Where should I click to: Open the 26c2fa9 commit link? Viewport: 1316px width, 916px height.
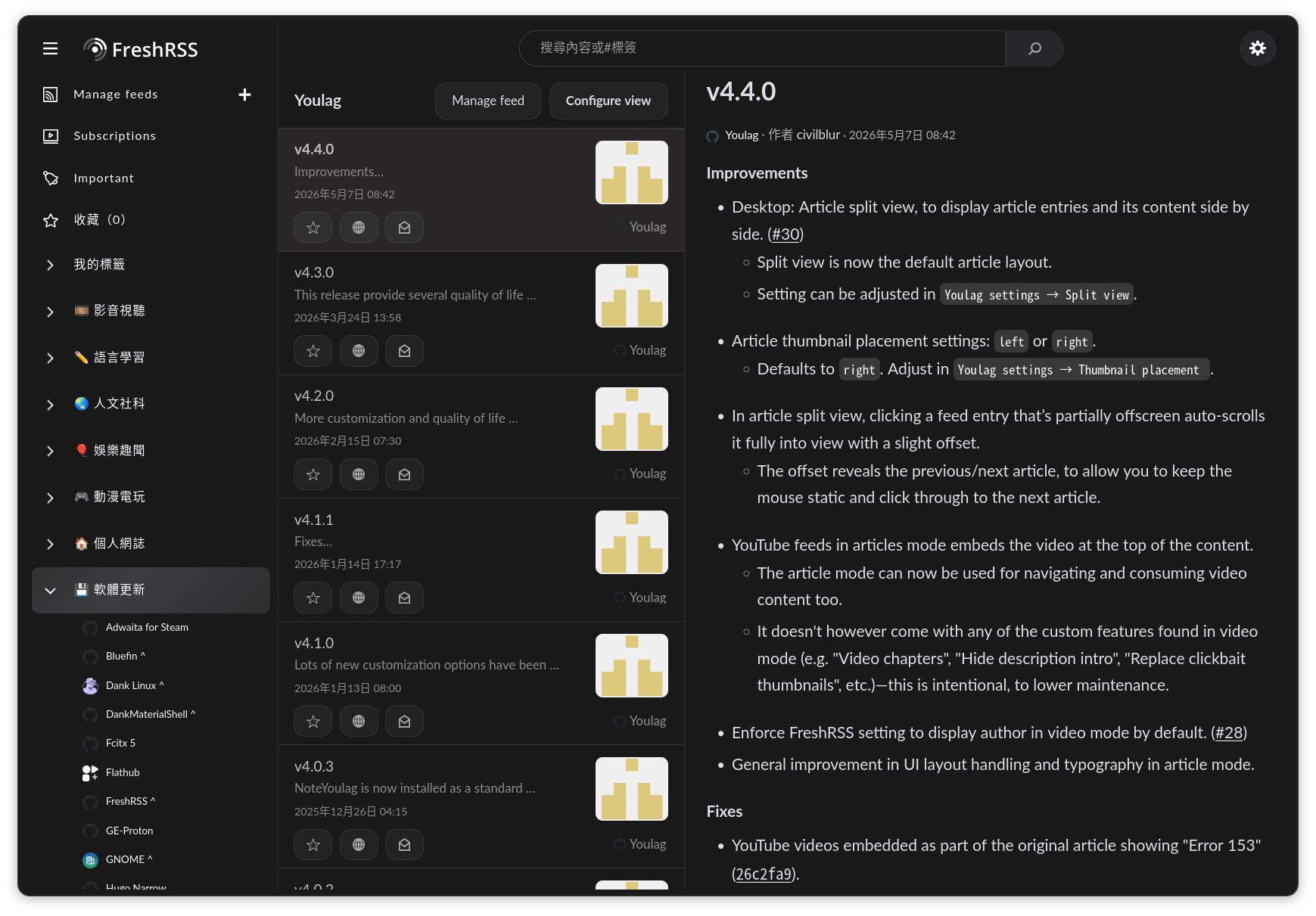764,874
